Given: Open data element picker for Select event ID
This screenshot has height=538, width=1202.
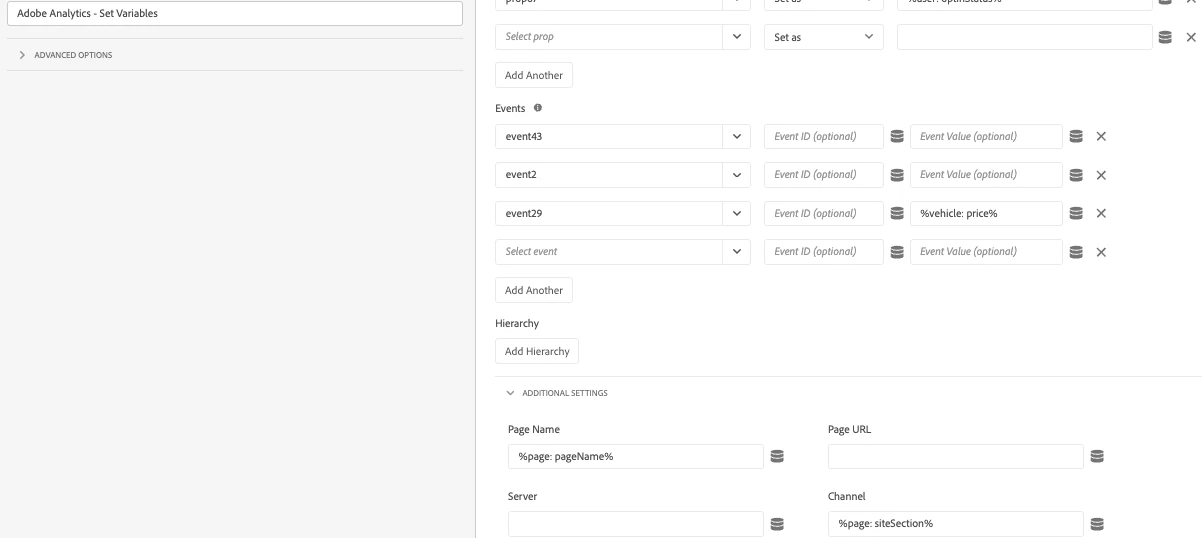Looking at the screenshot, I should pyautogui.click(x=897, y=252).
